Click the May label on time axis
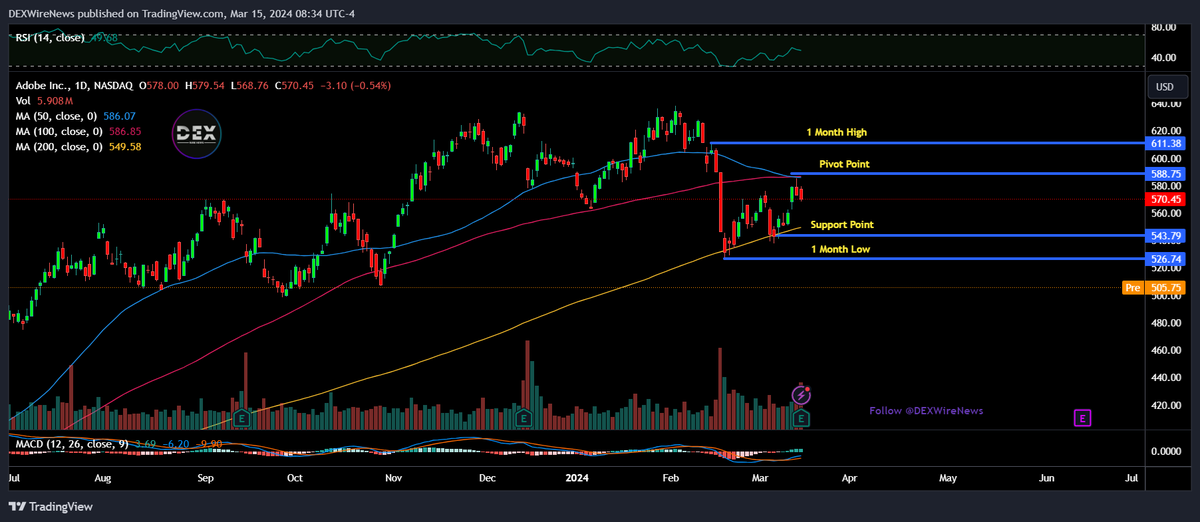Screen dimensions: 1200x522 point(948,479)
